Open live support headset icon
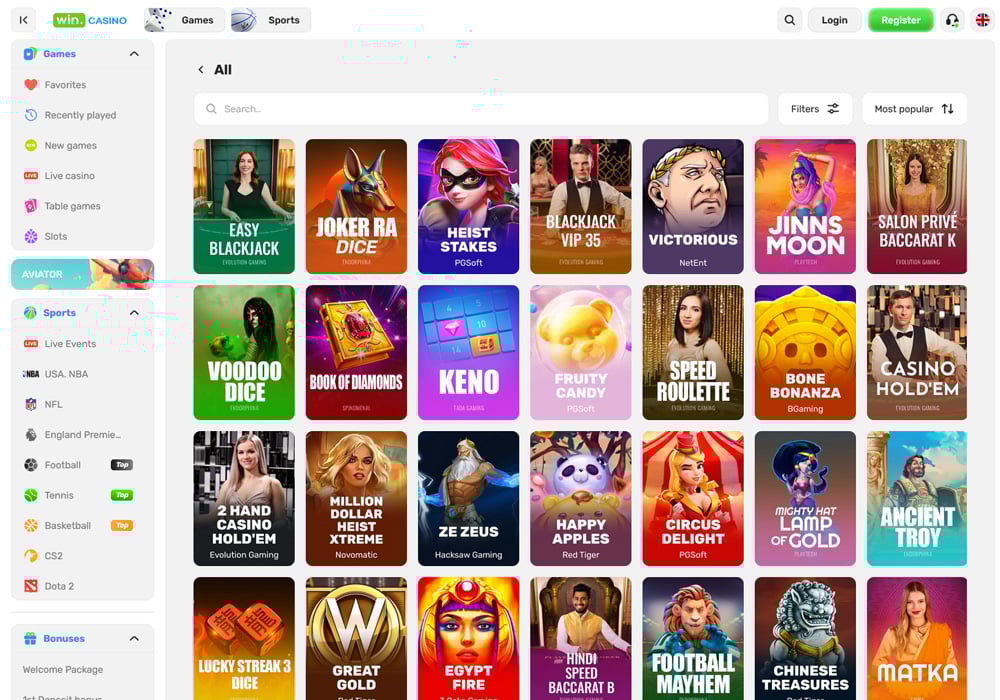The image size is (1000, 700). tap(952, 20)
